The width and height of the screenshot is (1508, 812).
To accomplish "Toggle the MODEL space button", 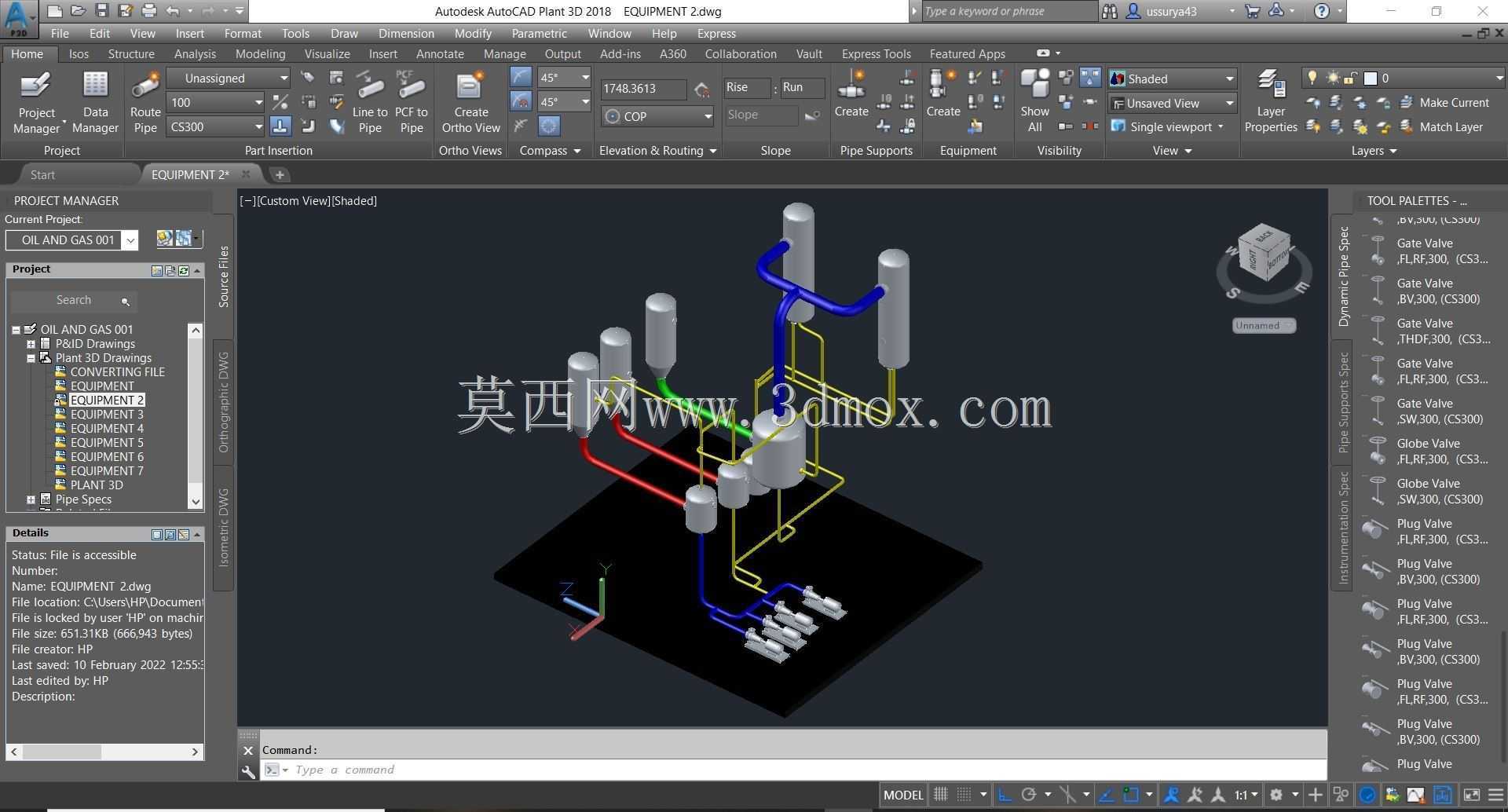I will click(x=903, y=795).
